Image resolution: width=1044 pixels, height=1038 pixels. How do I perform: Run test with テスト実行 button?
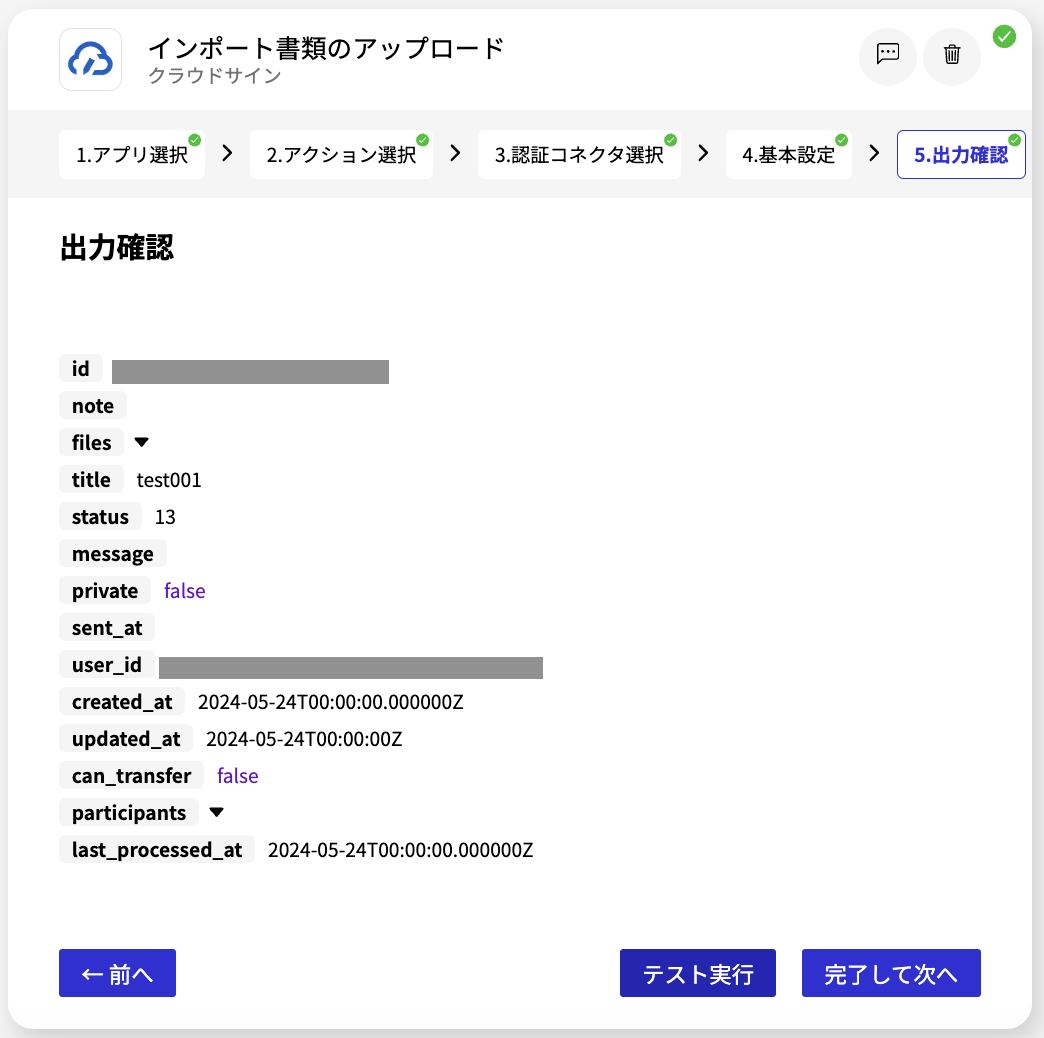(698, 973)
